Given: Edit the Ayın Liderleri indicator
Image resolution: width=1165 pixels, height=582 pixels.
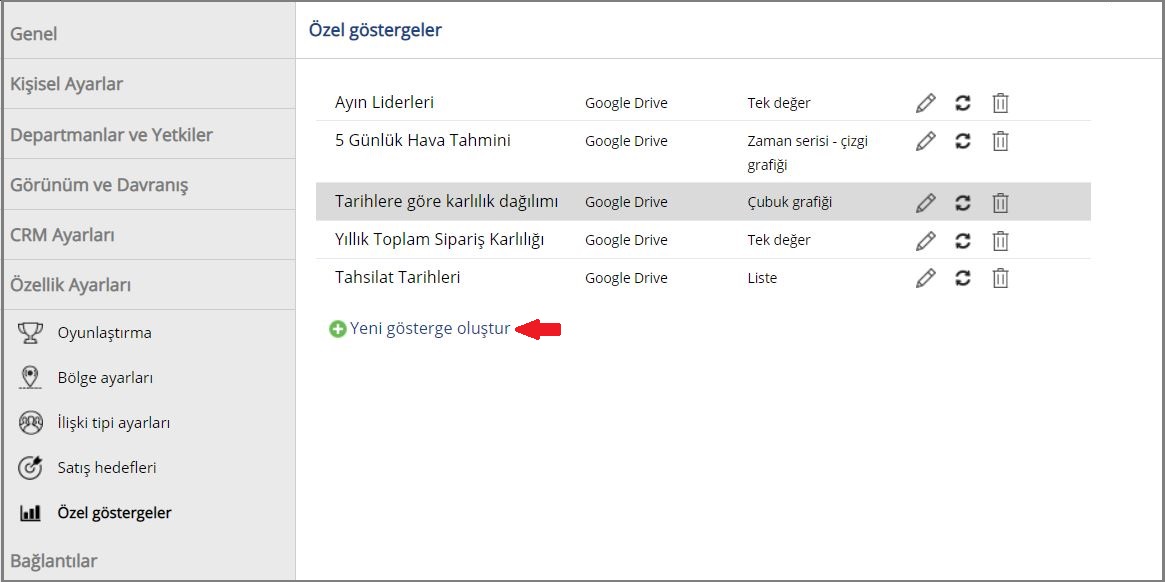Looking at the screenshot, I should pyautogui.click(x=925, y=103).
